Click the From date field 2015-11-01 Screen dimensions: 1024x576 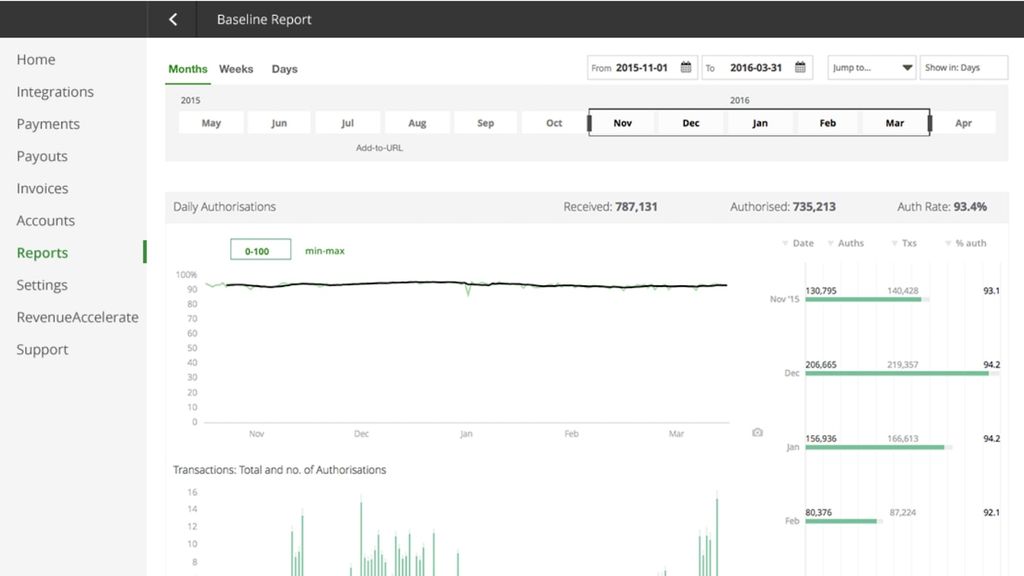642,68
